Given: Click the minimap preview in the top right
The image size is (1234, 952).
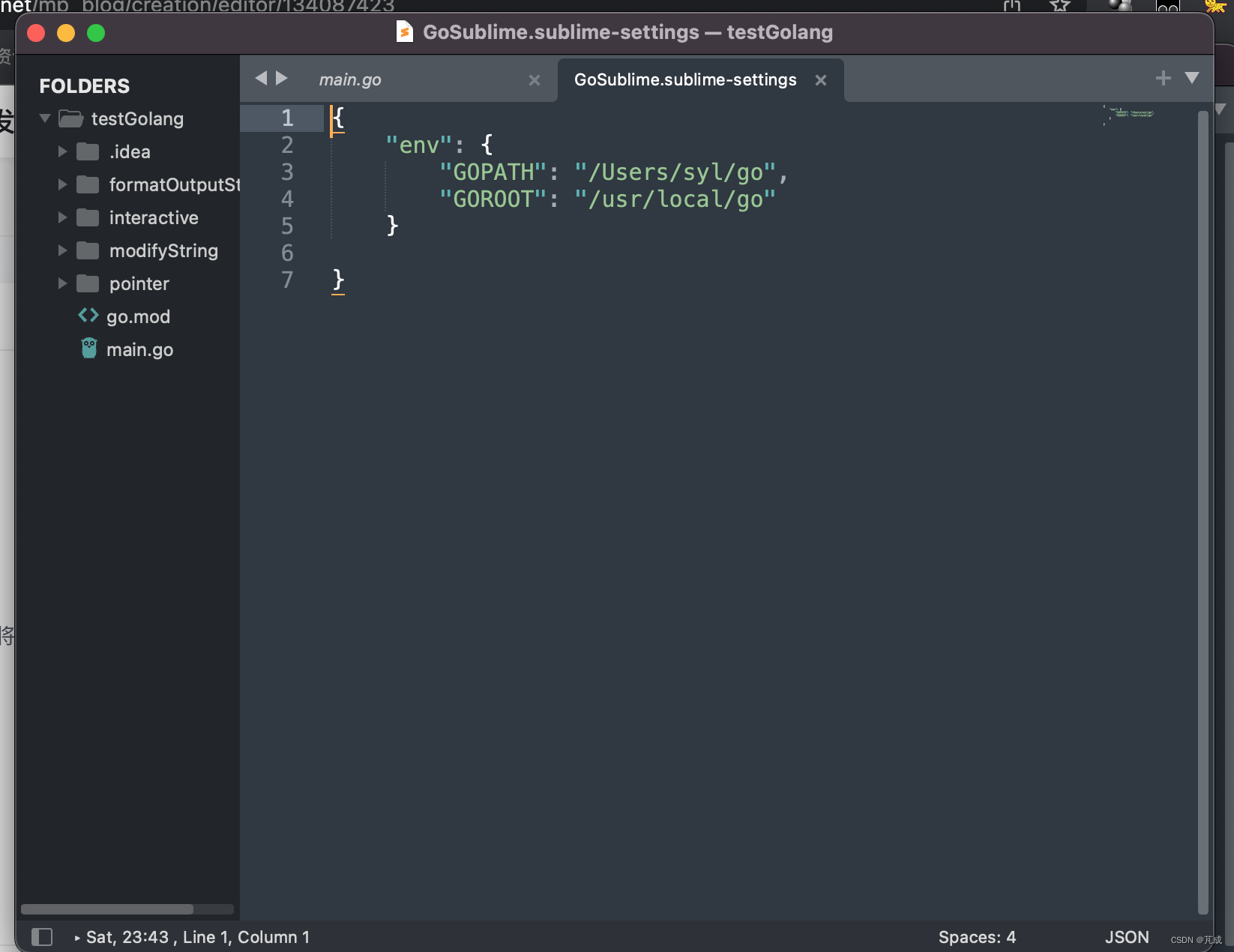Looking at the screenshot, I should 1129,116.
